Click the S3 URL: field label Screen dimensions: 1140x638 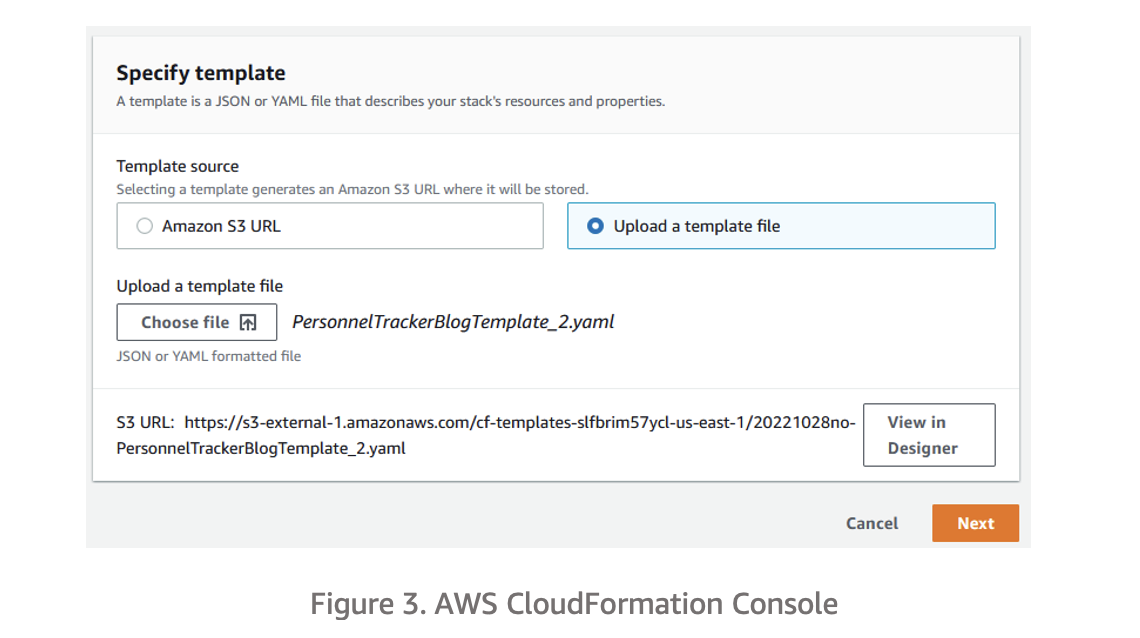(x=146, y=422)
